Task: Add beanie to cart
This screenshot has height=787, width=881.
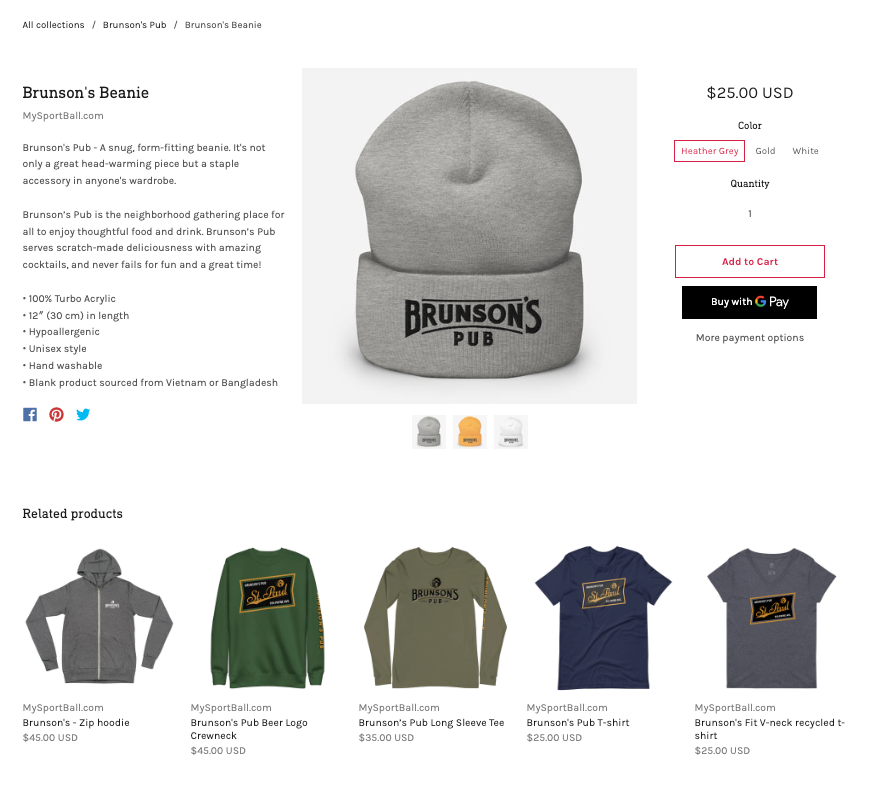Action: tap(750, 262)
